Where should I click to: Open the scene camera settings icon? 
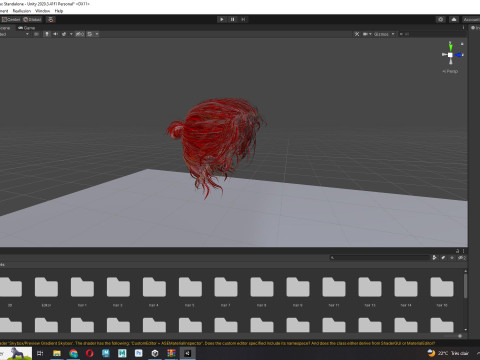click(x=366, y=34)
